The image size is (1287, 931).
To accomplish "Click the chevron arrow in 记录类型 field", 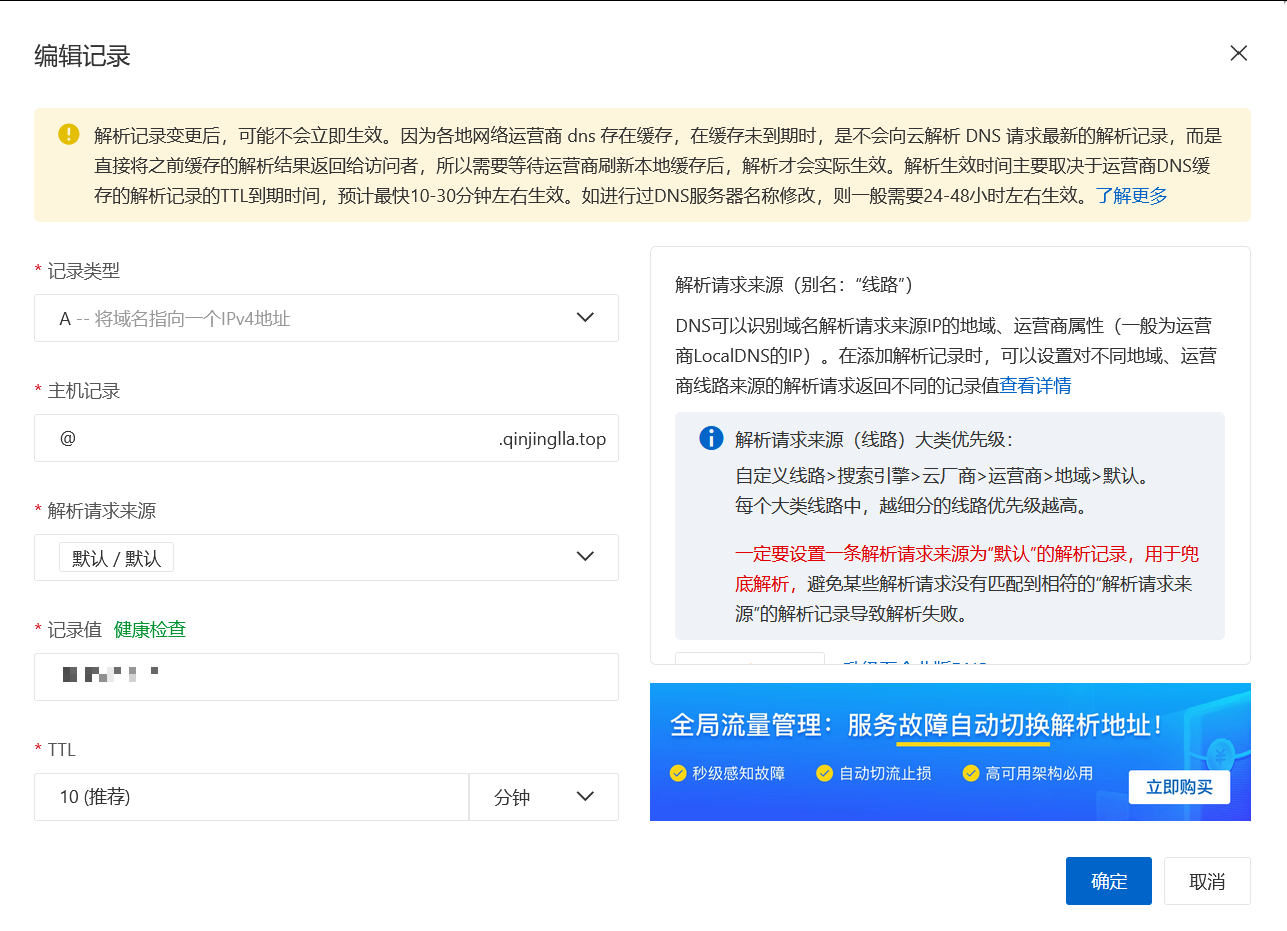I will coord(585,318).
